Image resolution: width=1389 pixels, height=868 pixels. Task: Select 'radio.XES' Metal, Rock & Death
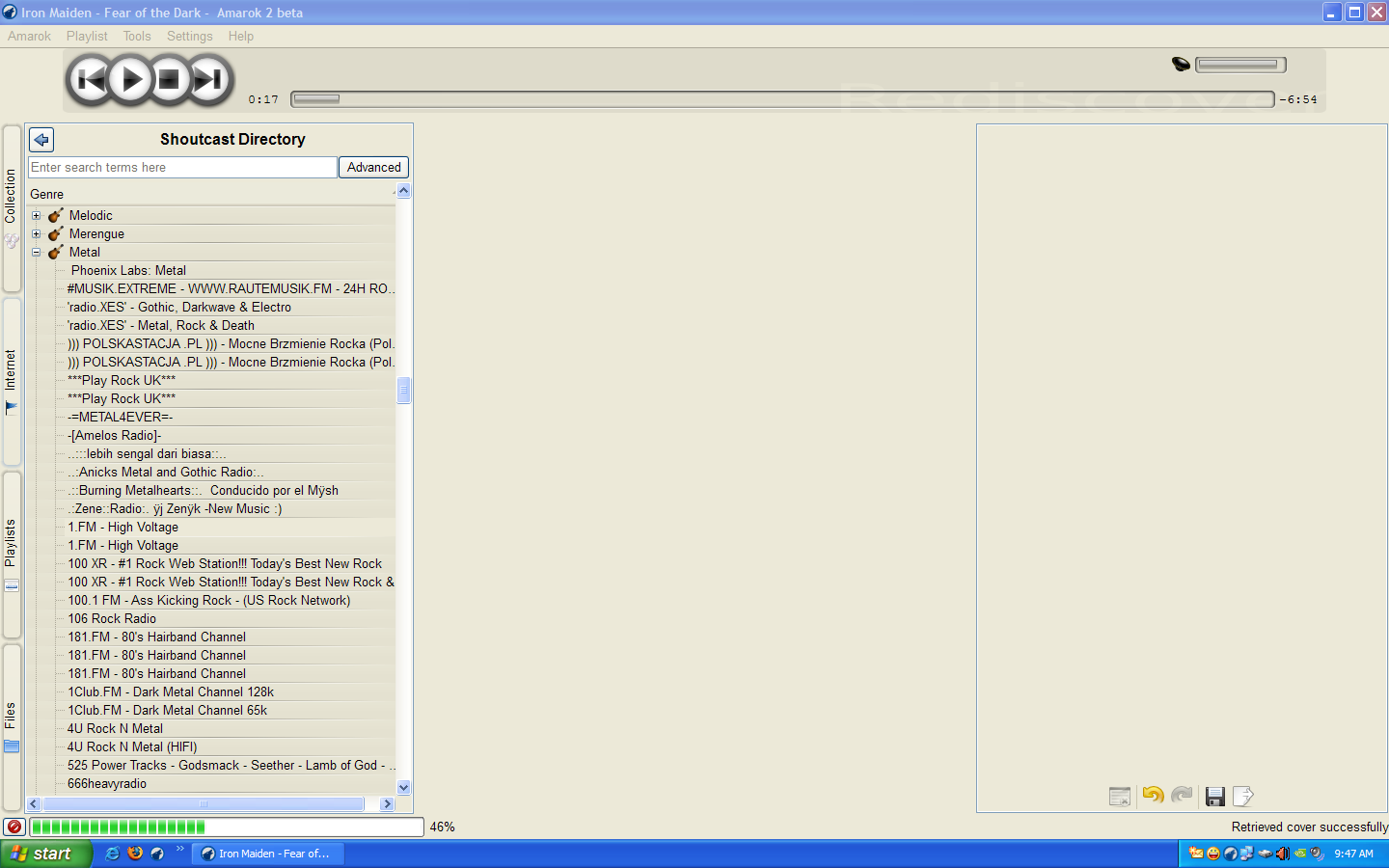point(161,325)
